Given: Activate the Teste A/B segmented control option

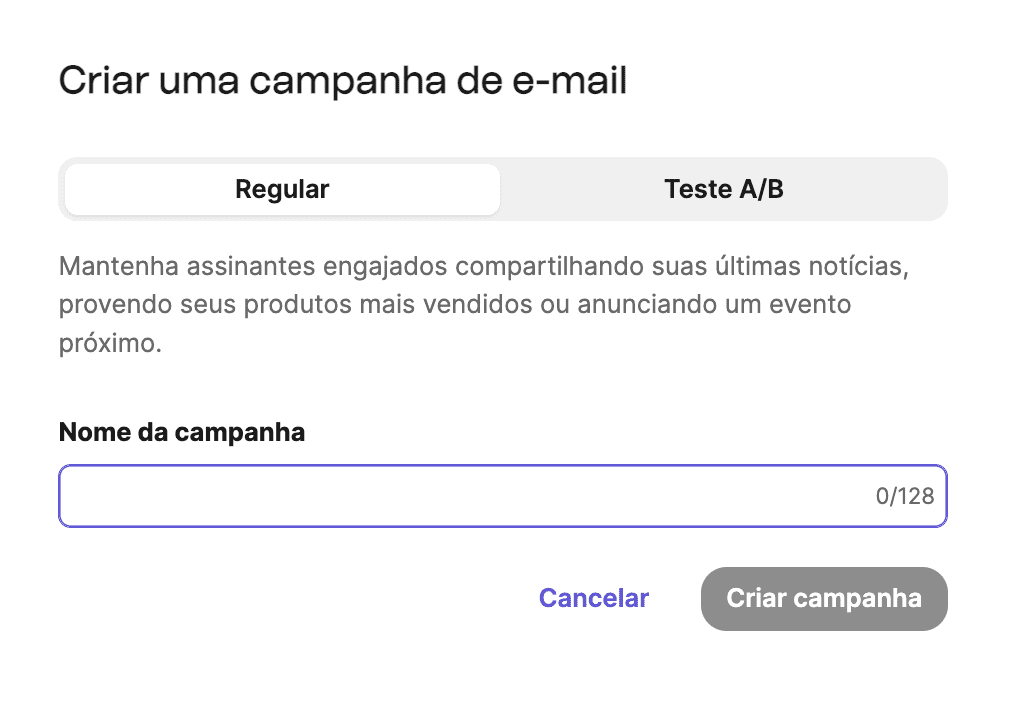Looking at the screenshot, I should click(x=723, y=189).
